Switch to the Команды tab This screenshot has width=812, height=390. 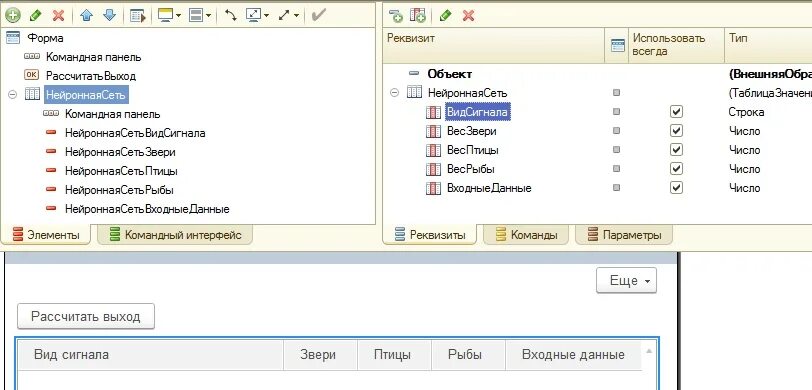pos(527,235)
